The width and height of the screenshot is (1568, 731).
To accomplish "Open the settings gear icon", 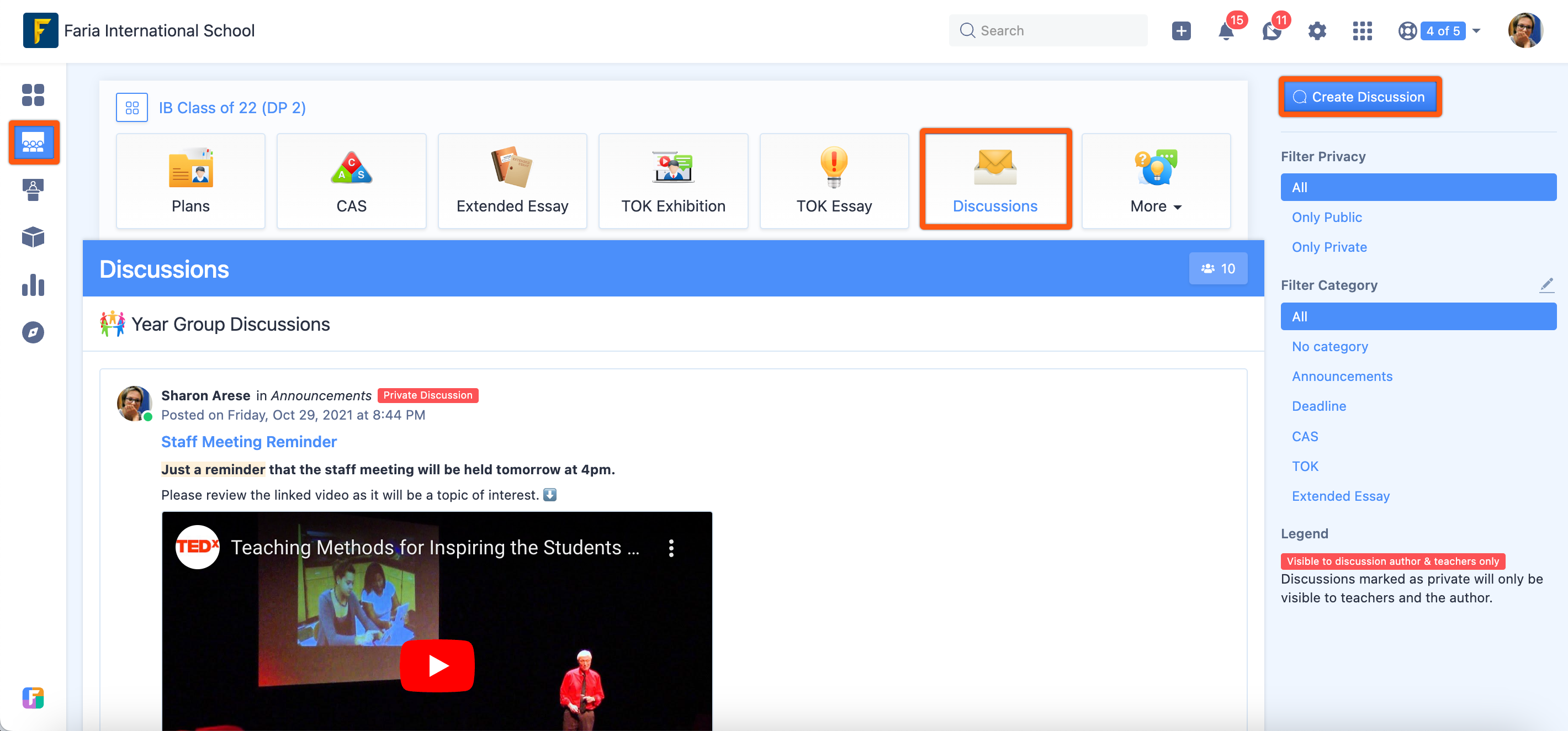I will (x=1317, y=31).
